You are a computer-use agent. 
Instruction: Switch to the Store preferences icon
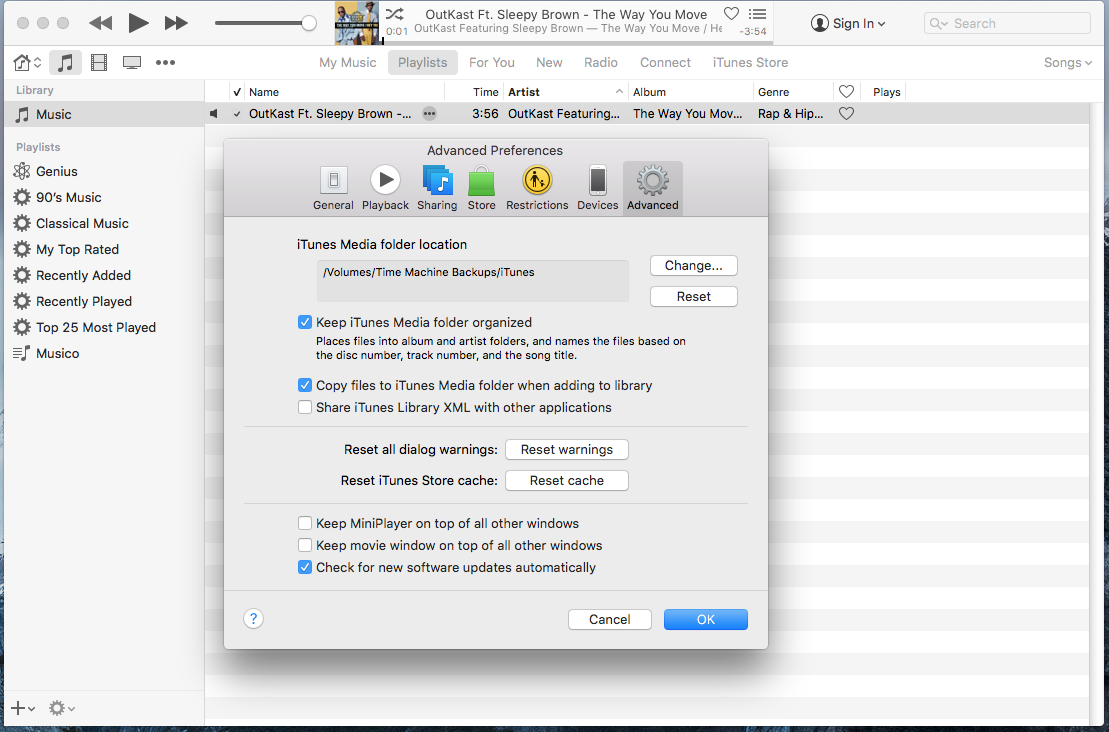[481, 188]
